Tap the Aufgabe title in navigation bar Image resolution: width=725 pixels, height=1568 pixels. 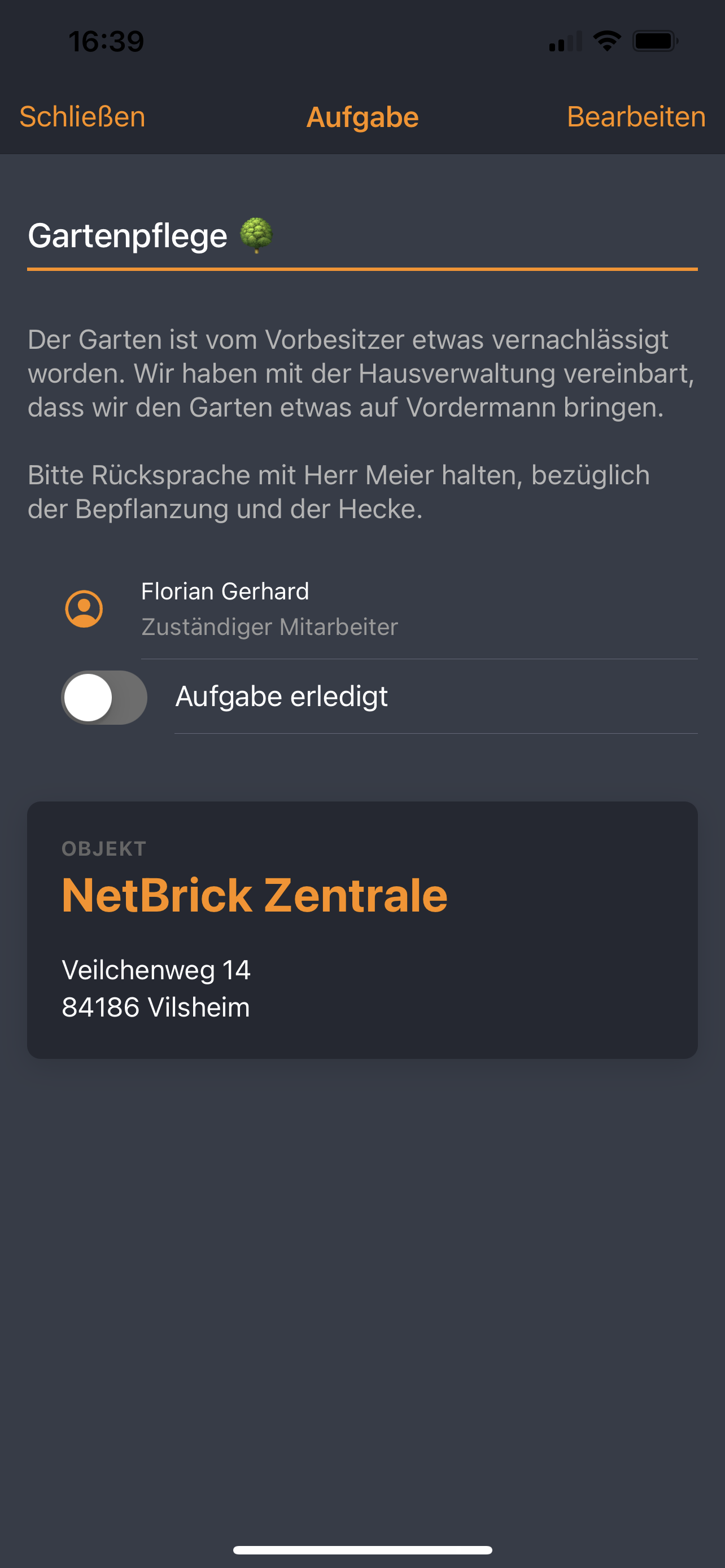click(362, 117)
